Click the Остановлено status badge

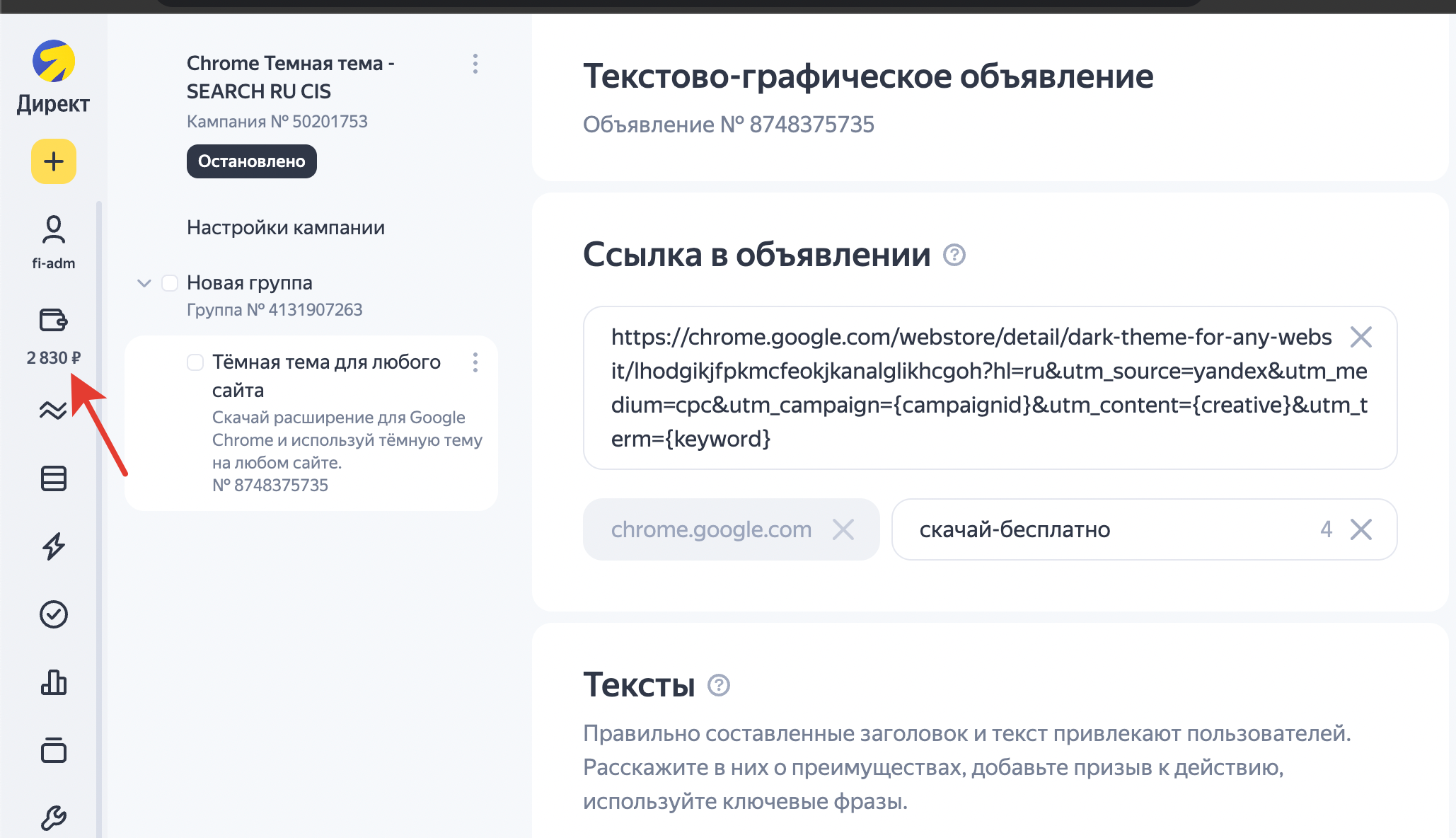pyautogui.click(x=251, y=161)
